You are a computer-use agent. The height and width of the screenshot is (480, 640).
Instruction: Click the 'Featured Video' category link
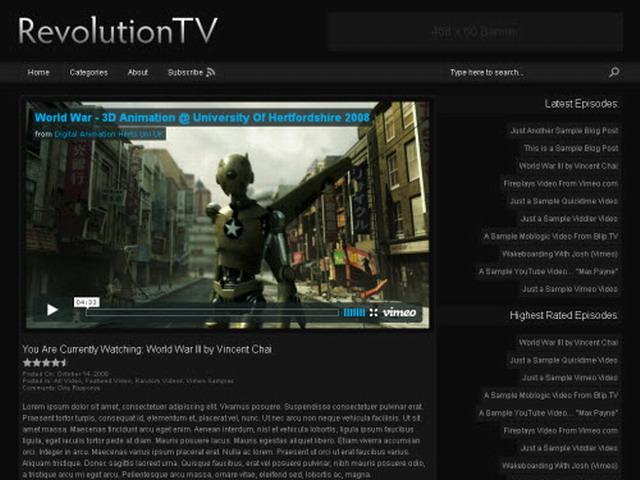coord(107,381)
